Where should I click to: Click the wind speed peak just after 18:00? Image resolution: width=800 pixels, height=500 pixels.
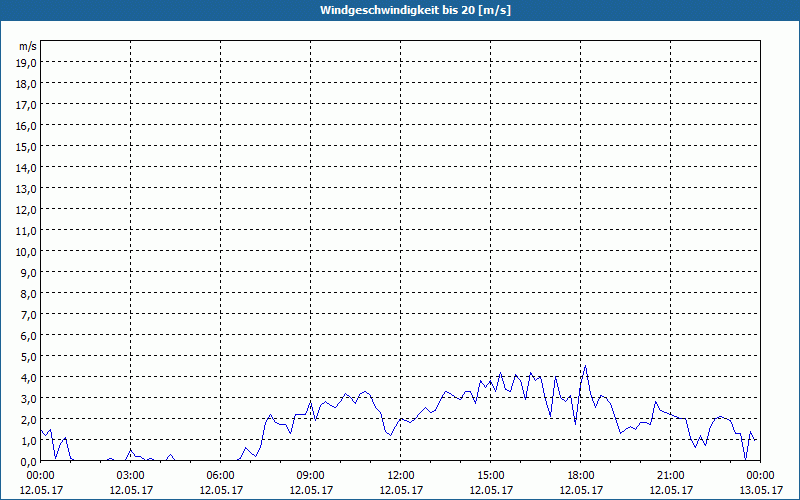click(585, 366)
